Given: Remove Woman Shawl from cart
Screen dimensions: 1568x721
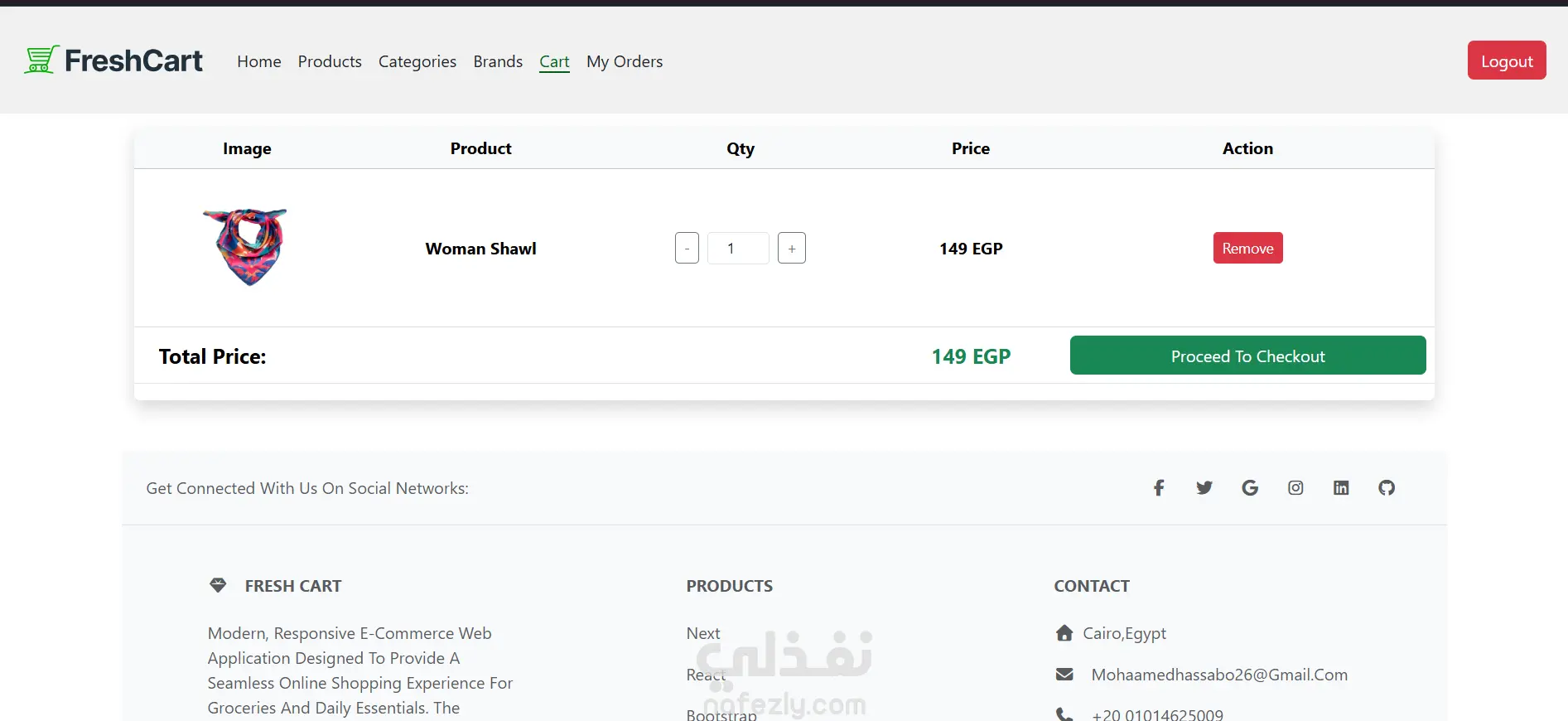Looking at the screenshot, I should pos(1247,248).
